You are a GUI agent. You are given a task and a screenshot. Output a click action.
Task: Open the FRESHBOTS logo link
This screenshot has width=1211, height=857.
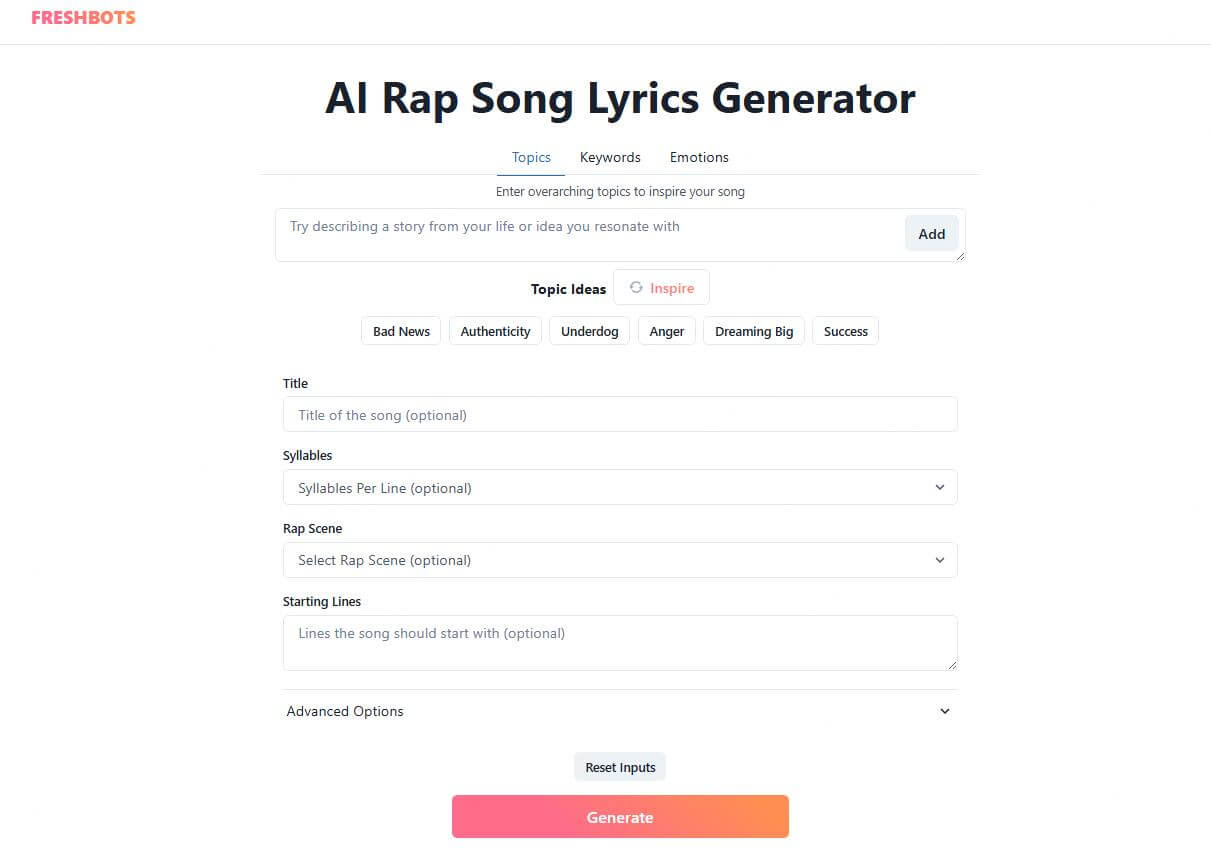point(83,17)
